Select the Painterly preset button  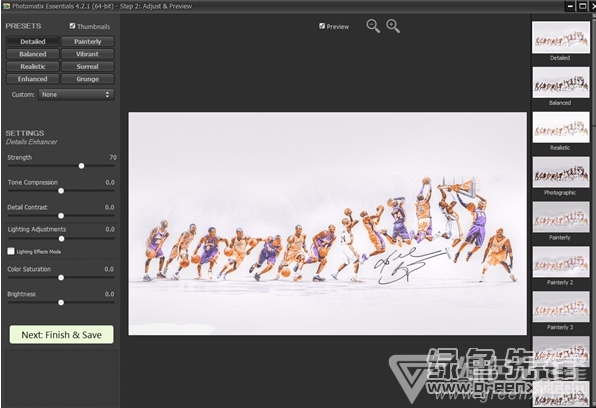[x=87, y=41]
